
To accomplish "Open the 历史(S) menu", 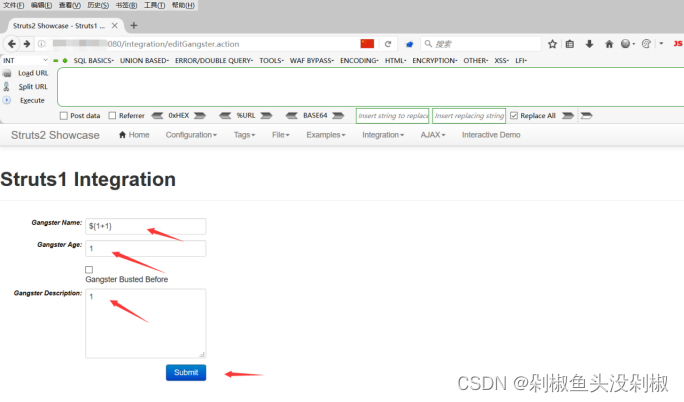I will (98, 5).
